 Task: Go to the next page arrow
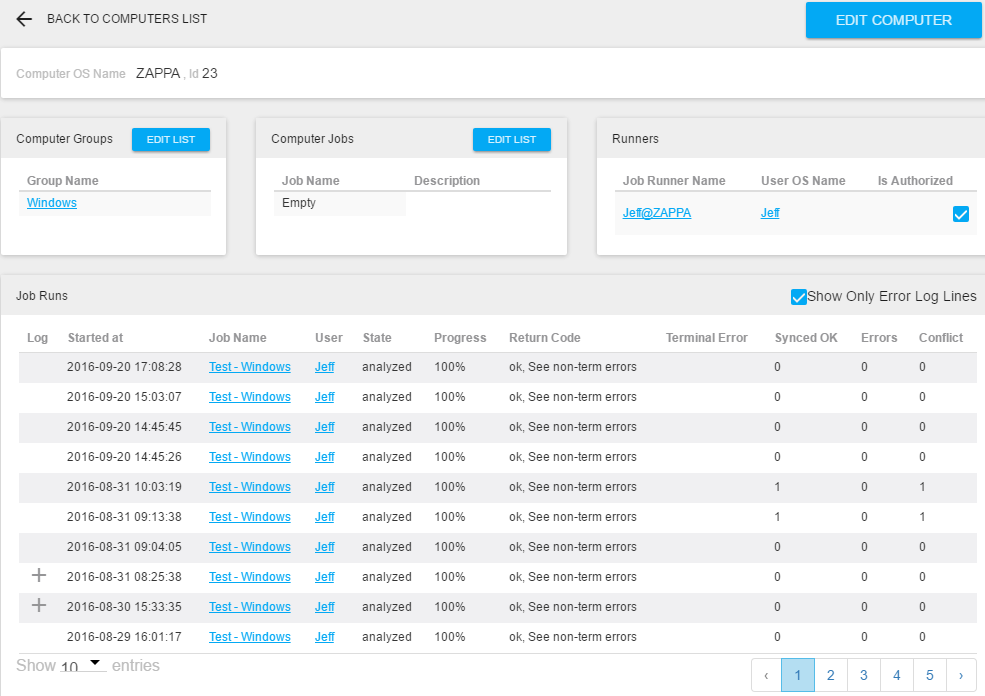point(961,675)
